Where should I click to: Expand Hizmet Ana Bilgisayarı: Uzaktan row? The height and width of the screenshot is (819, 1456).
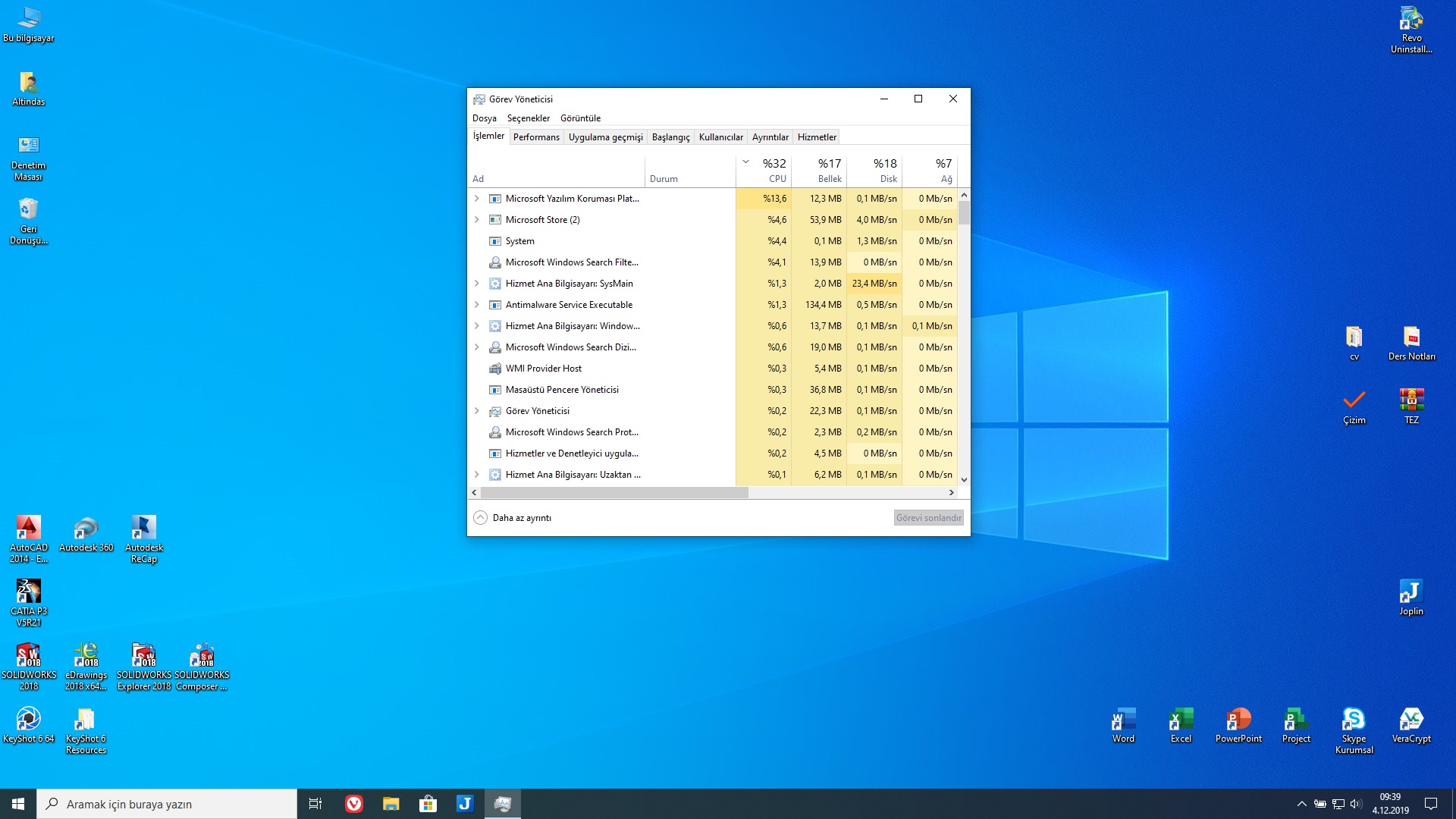click(x=476, y=475)
